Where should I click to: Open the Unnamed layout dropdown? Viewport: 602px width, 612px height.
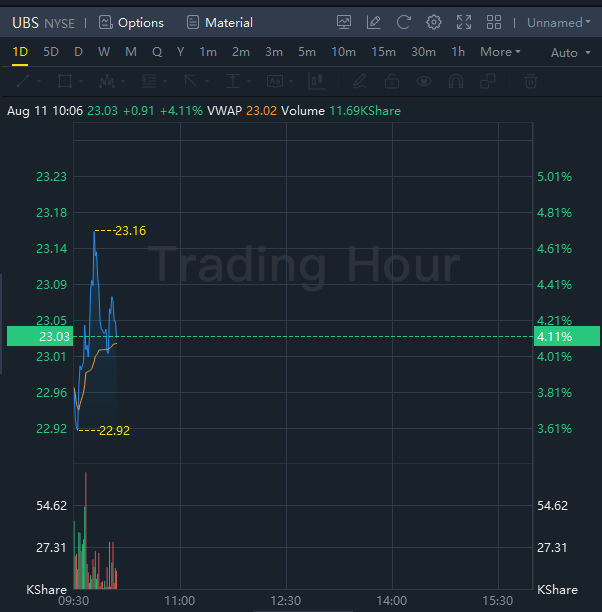point(558,23)
